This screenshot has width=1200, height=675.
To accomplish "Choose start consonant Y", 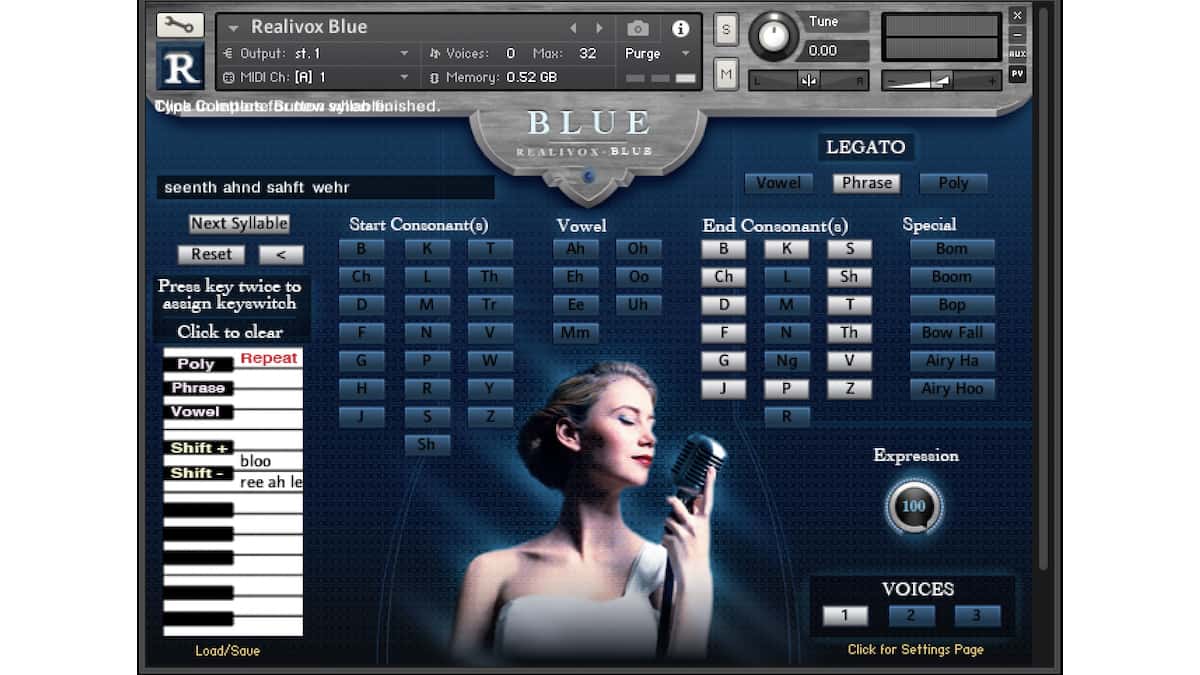I will (x=490, y=389).
